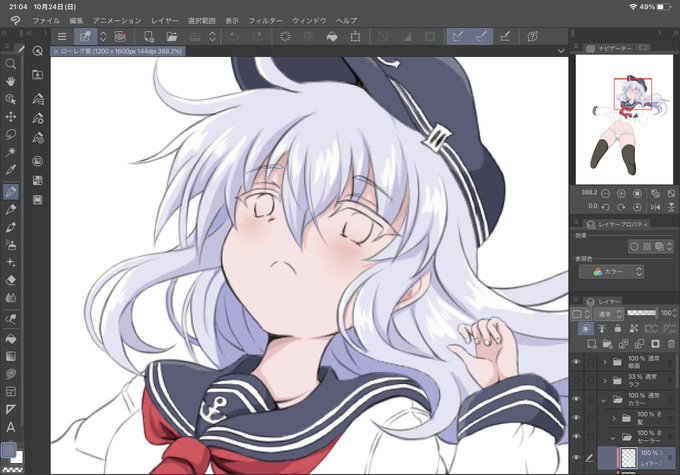Hide the 髪 folder with its eye icon

576,418
